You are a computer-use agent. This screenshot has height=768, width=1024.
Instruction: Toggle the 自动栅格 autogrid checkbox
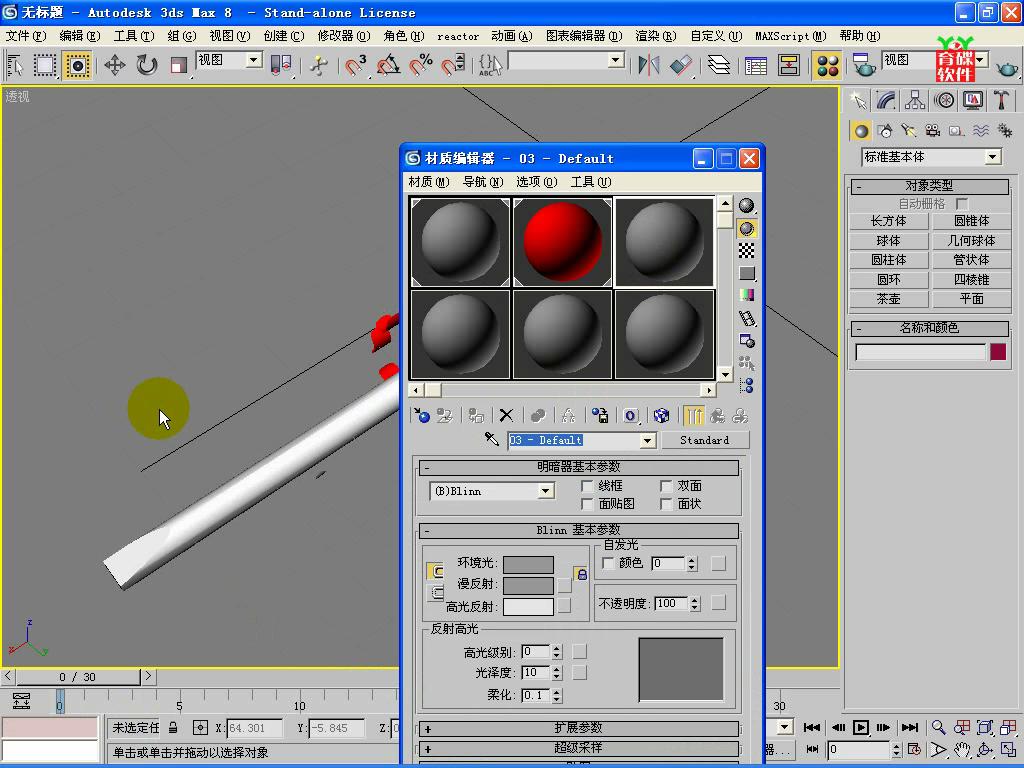961,204
